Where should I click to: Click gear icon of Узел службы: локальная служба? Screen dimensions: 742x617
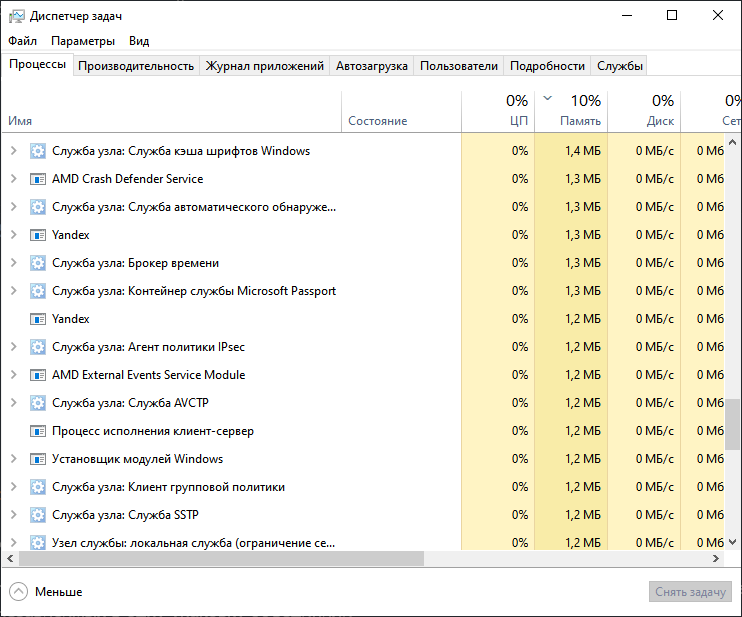[x=38, y=542]
